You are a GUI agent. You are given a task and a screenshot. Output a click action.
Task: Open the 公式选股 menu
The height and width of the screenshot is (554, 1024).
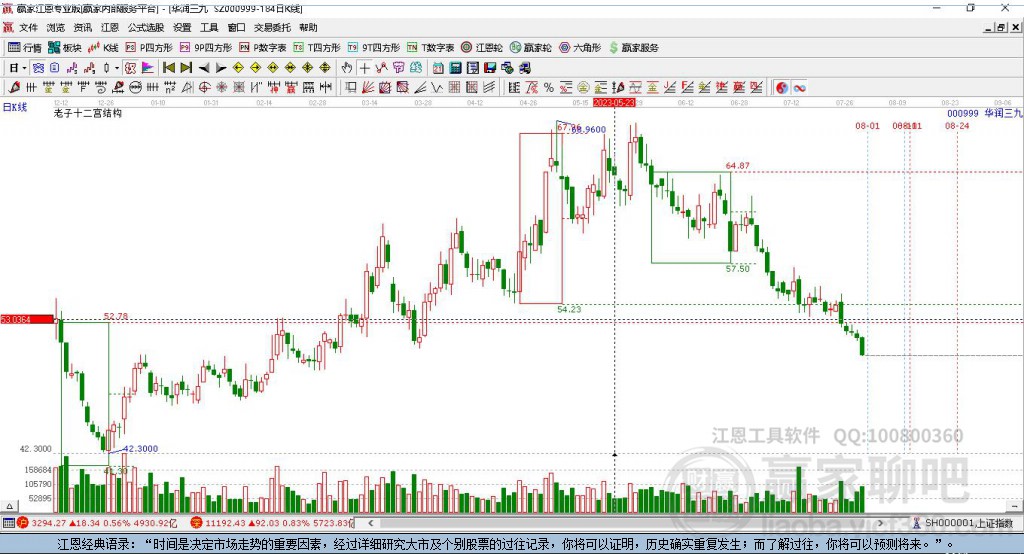pyautogui.click(x=146, y=27)
